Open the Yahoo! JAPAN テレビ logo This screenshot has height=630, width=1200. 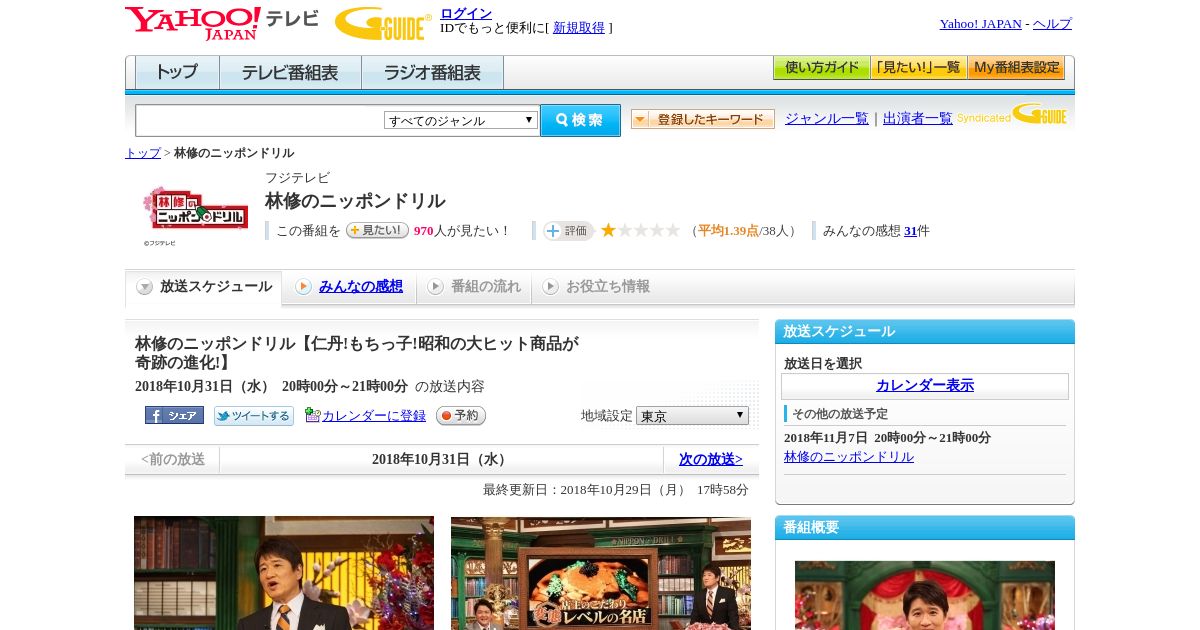point(222,22)
